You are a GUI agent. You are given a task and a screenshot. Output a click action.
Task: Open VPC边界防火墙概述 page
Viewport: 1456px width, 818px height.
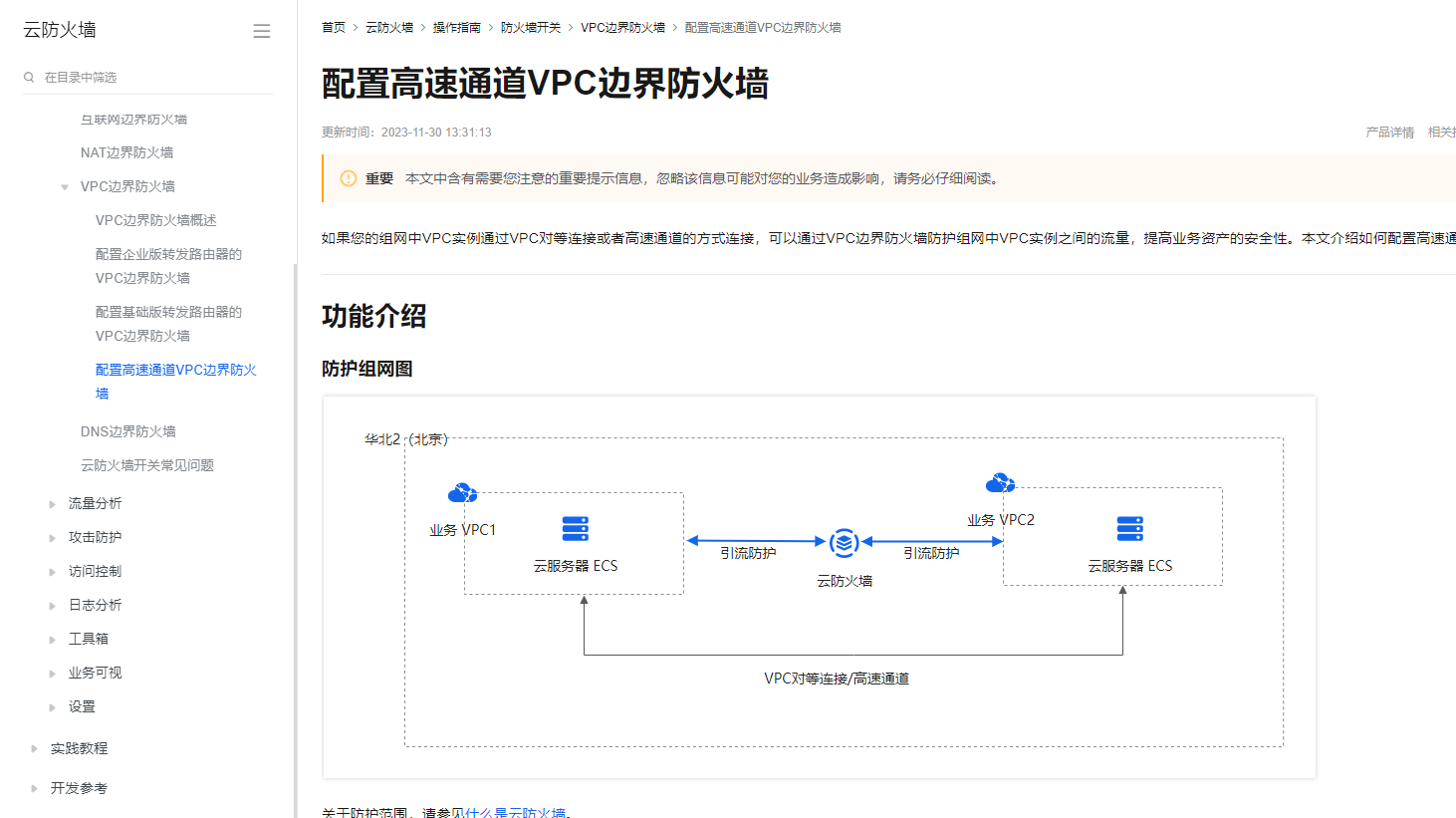155,220
